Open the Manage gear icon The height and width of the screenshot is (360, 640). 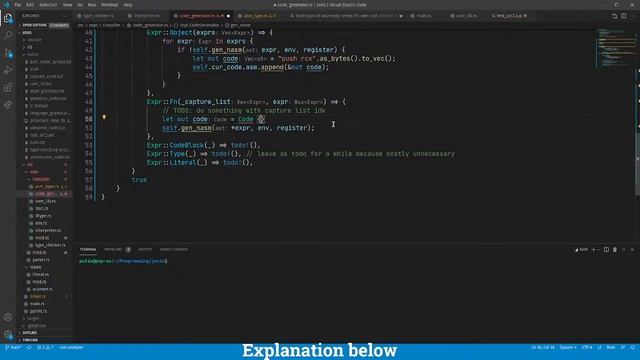click(8, 335)
